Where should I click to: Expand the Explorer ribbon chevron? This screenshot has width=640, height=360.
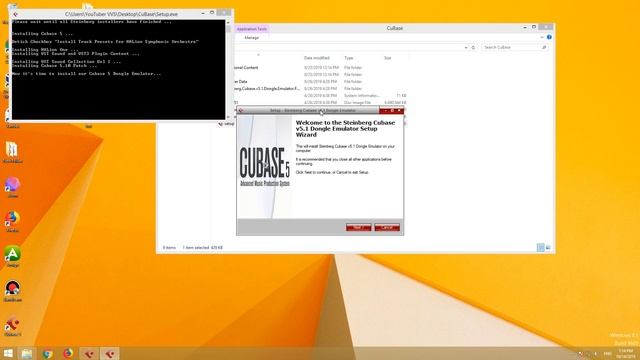[542, 37]
